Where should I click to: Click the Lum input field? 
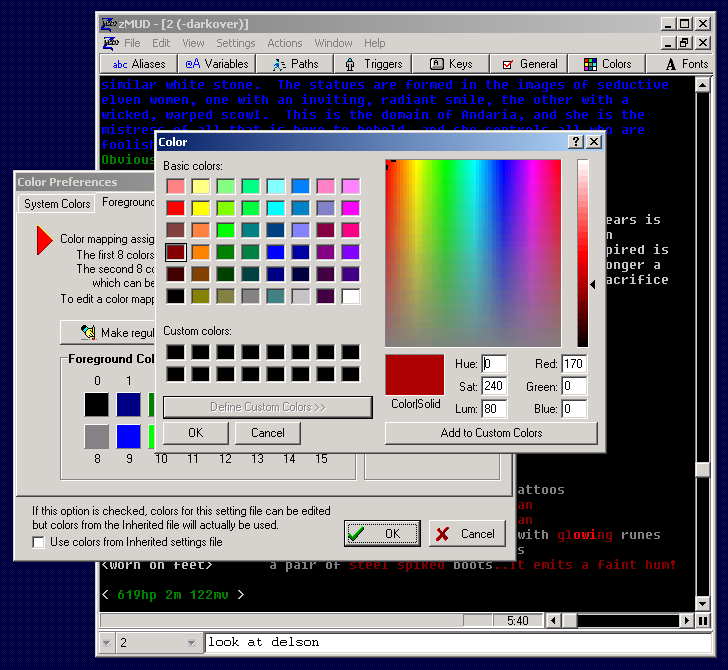494,409
